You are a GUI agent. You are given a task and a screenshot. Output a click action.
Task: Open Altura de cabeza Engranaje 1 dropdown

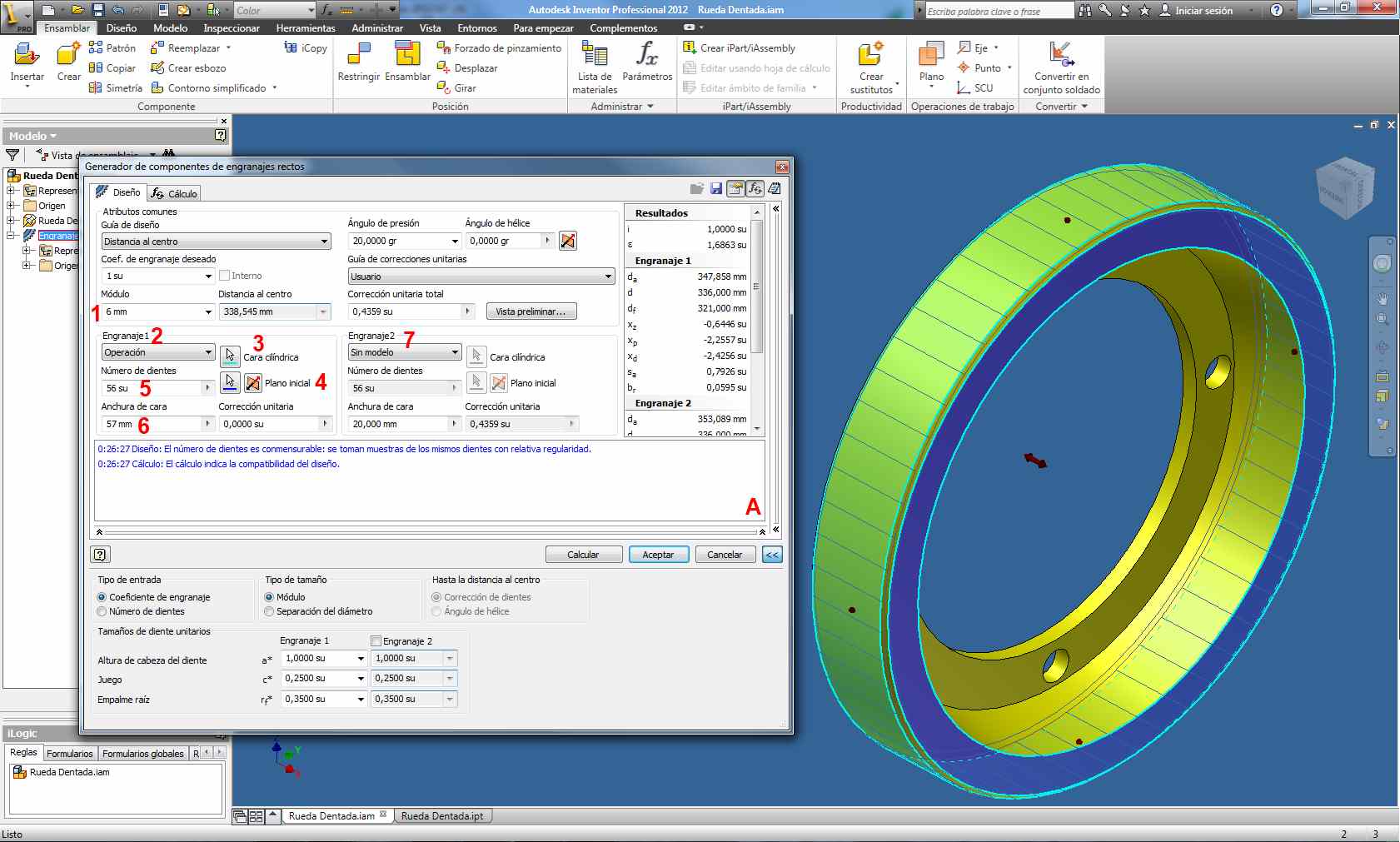click(361, 658)
